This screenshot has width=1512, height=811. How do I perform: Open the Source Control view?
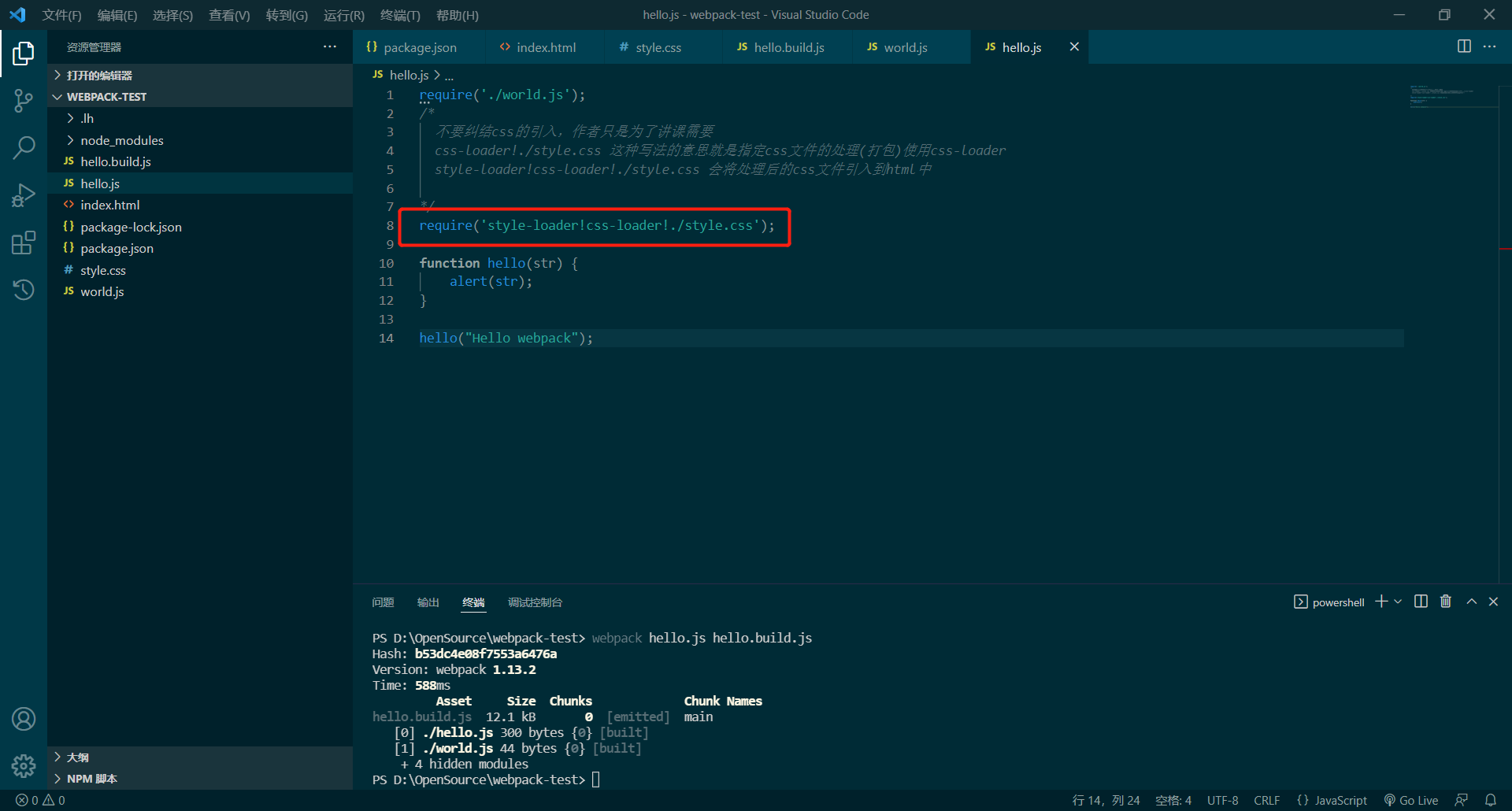(24, 100)
